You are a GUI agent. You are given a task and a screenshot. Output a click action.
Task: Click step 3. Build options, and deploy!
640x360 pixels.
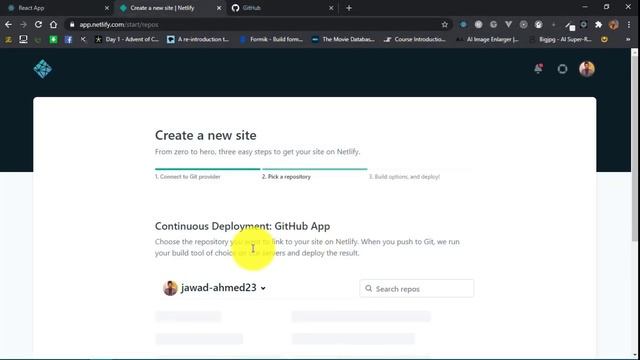[404, 177]
